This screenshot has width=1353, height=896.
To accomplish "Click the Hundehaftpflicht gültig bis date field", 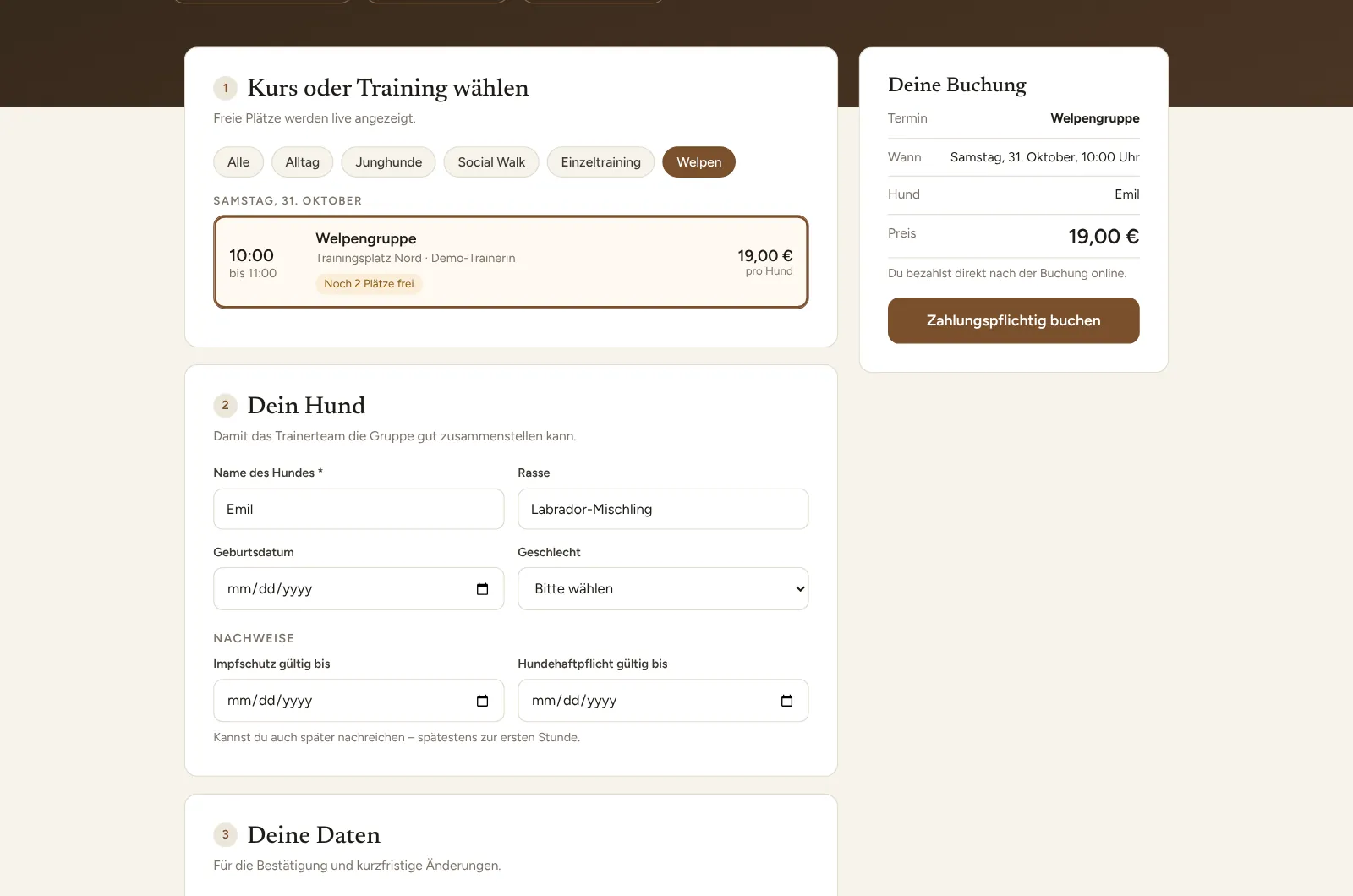I will pyautogui.click(x=663, y=701).
